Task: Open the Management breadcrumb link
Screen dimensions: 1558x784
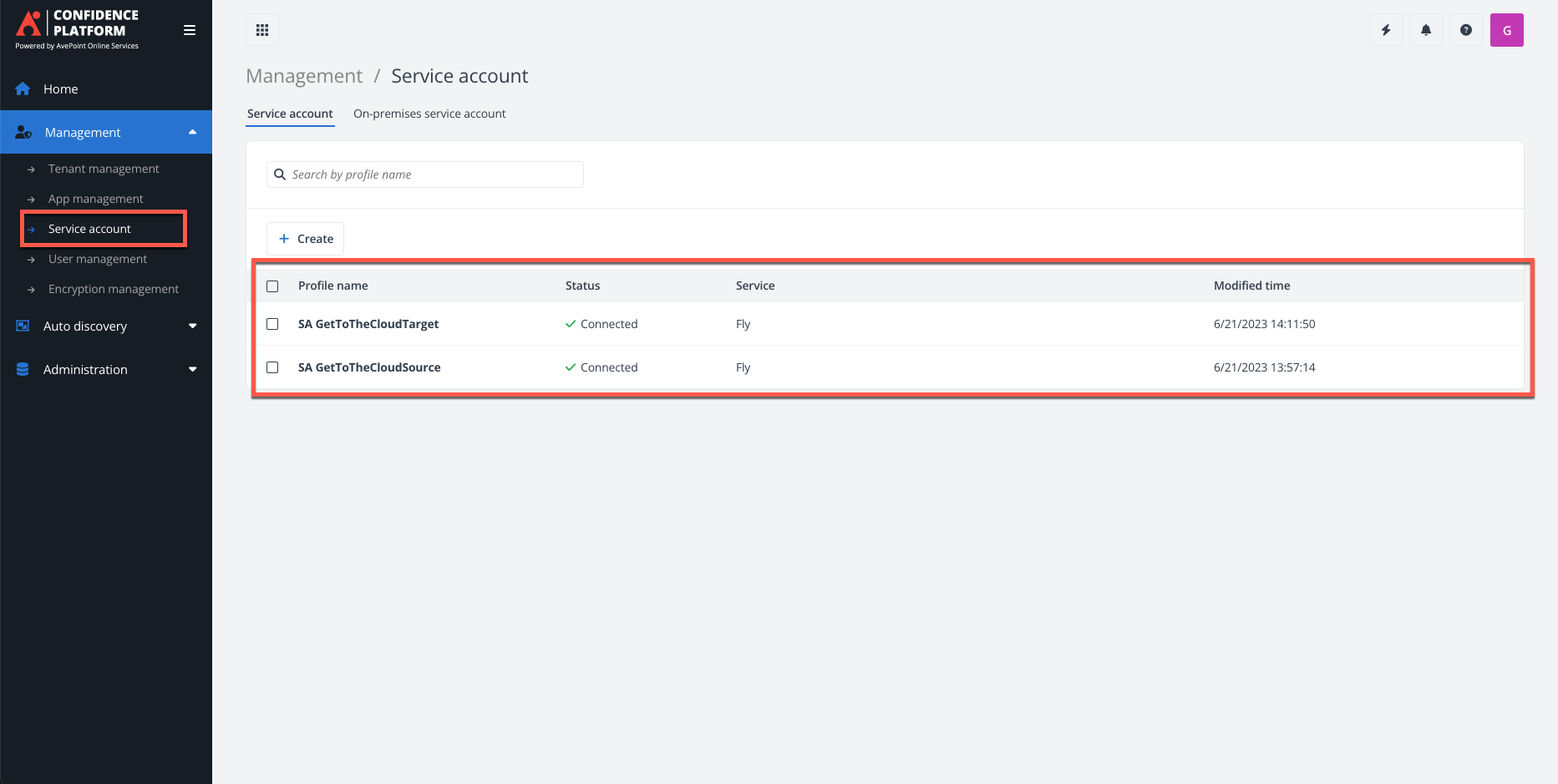Action: 304,75
